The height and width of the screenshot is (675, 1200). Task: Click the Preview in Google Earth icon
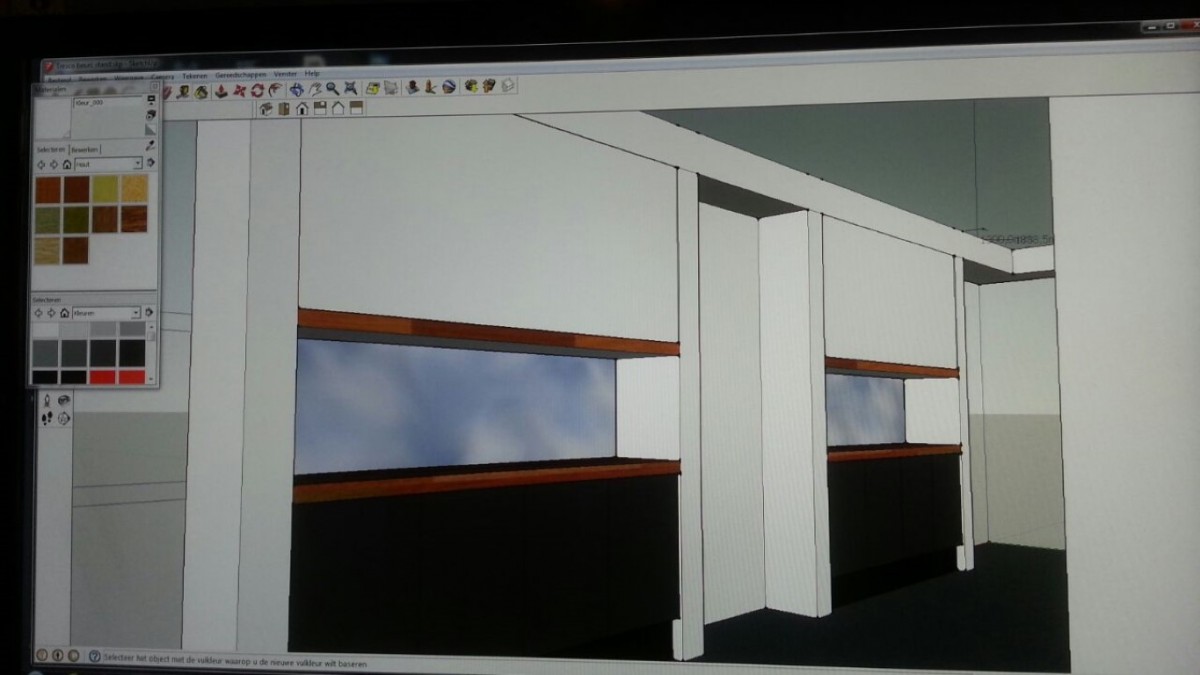[x=449, y=87]
